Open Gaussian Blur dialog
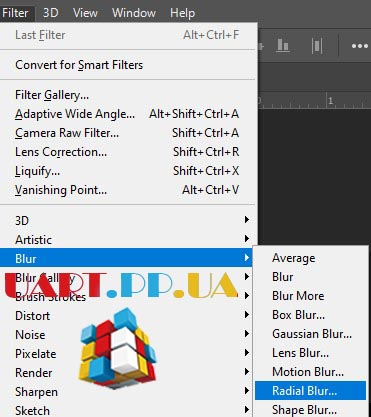This screenshot has height=417, width=371. click(311, 334)
